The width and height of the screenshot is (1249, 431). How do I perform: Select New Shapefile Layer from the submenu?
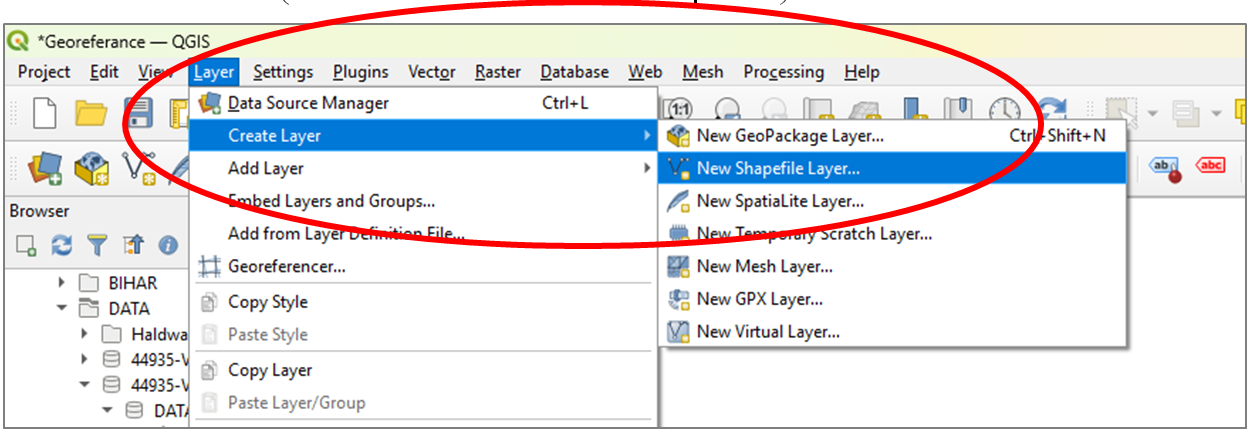click(x=892, y=168)
